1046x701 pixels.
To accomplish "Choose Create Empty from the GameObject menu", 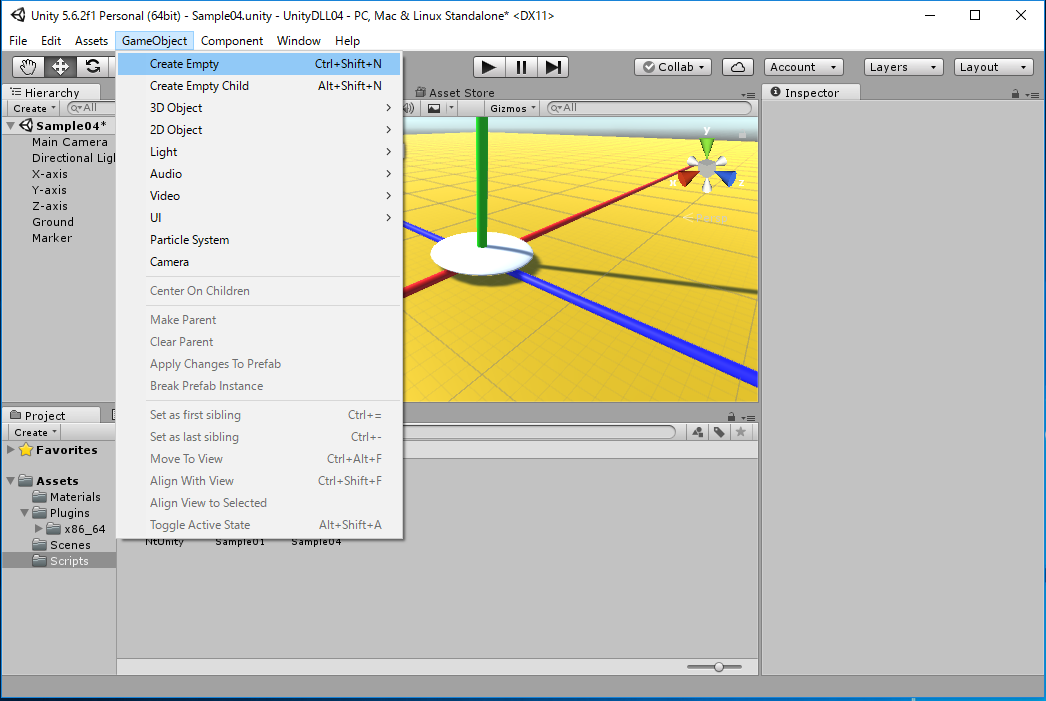I will tap(184, 64).
